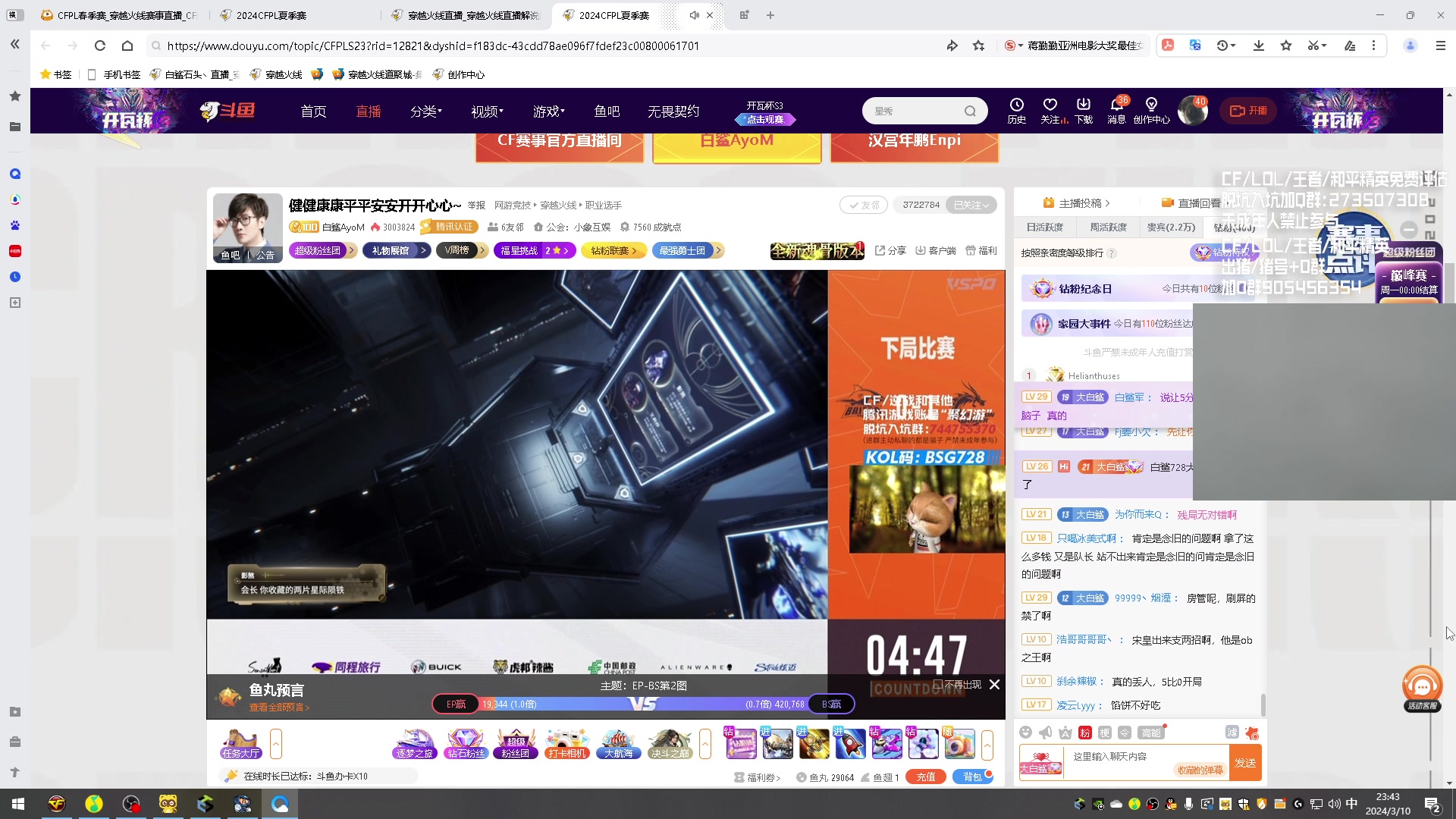Click the 开播 start-streaming icon
The width and height of the screenshot is (1456, 819).
[1247, 110]
